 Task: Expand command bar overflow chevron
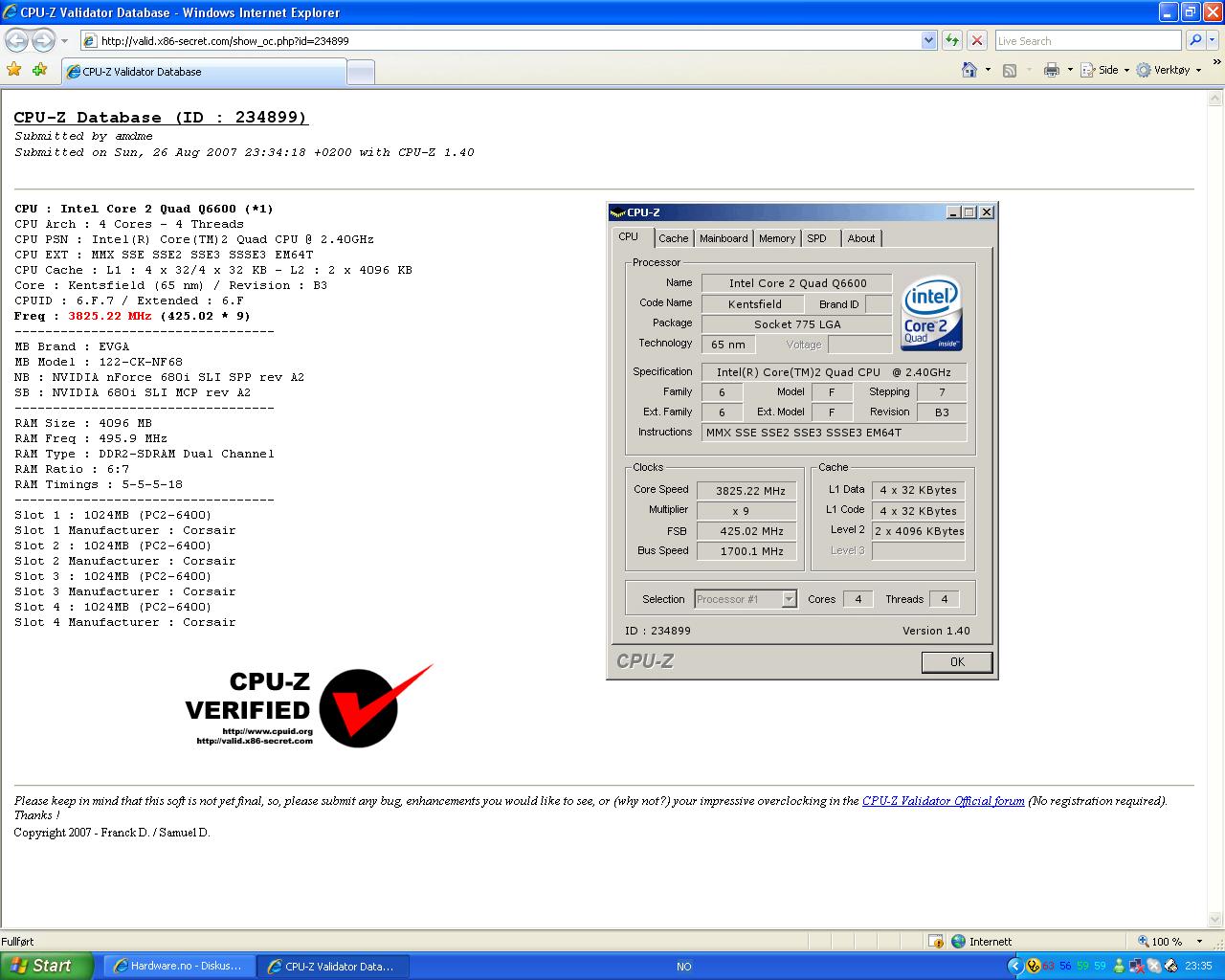(1217, 63)
